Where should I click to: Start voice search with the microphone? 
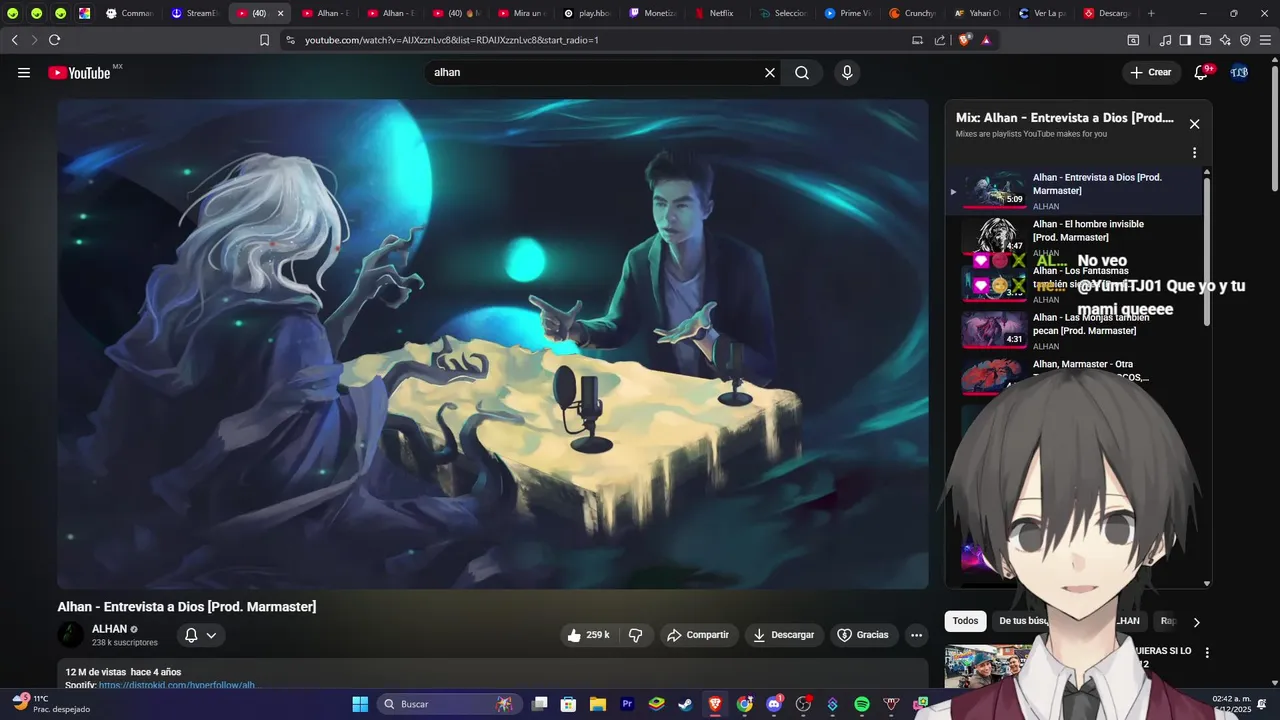[x=847, y=72]
